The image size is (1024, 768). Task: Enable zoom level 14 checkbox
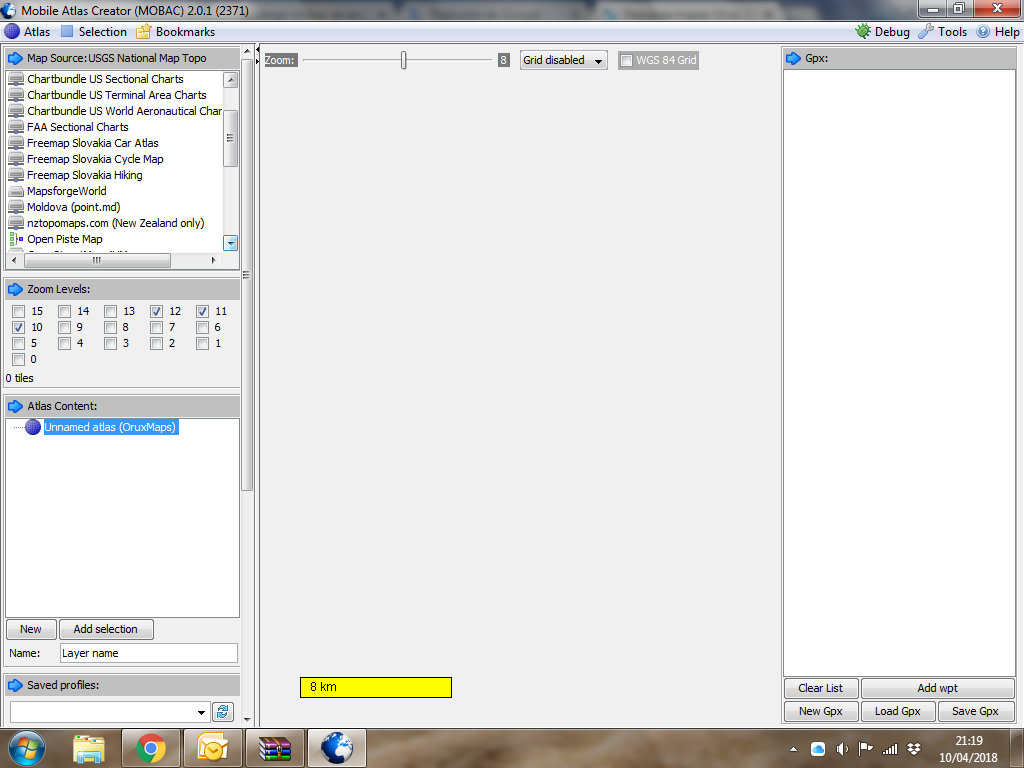coord(65,312)
